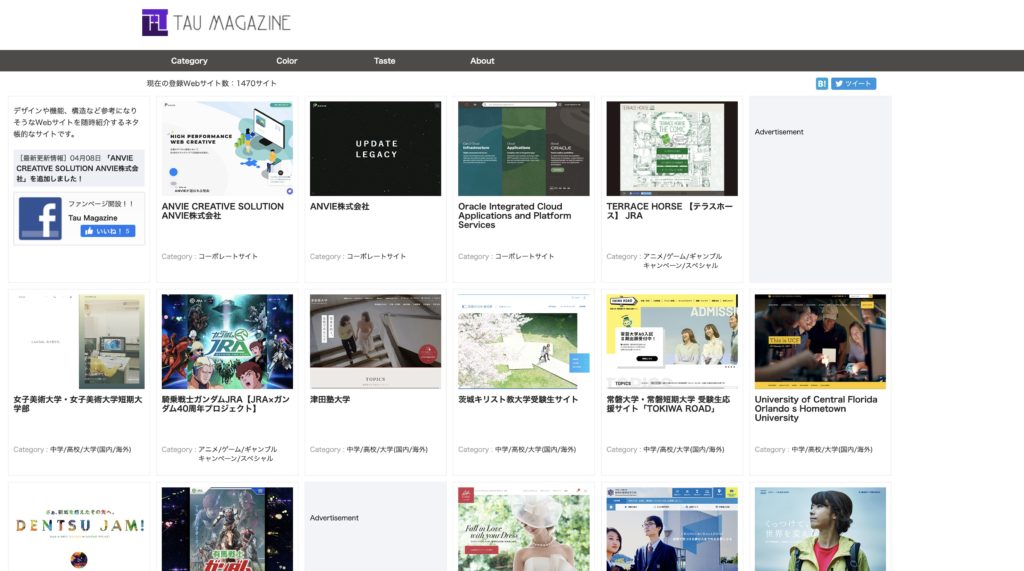
Task: Click 機動戦士ガンダムJRA title link
Action: (x=225, y=404)
